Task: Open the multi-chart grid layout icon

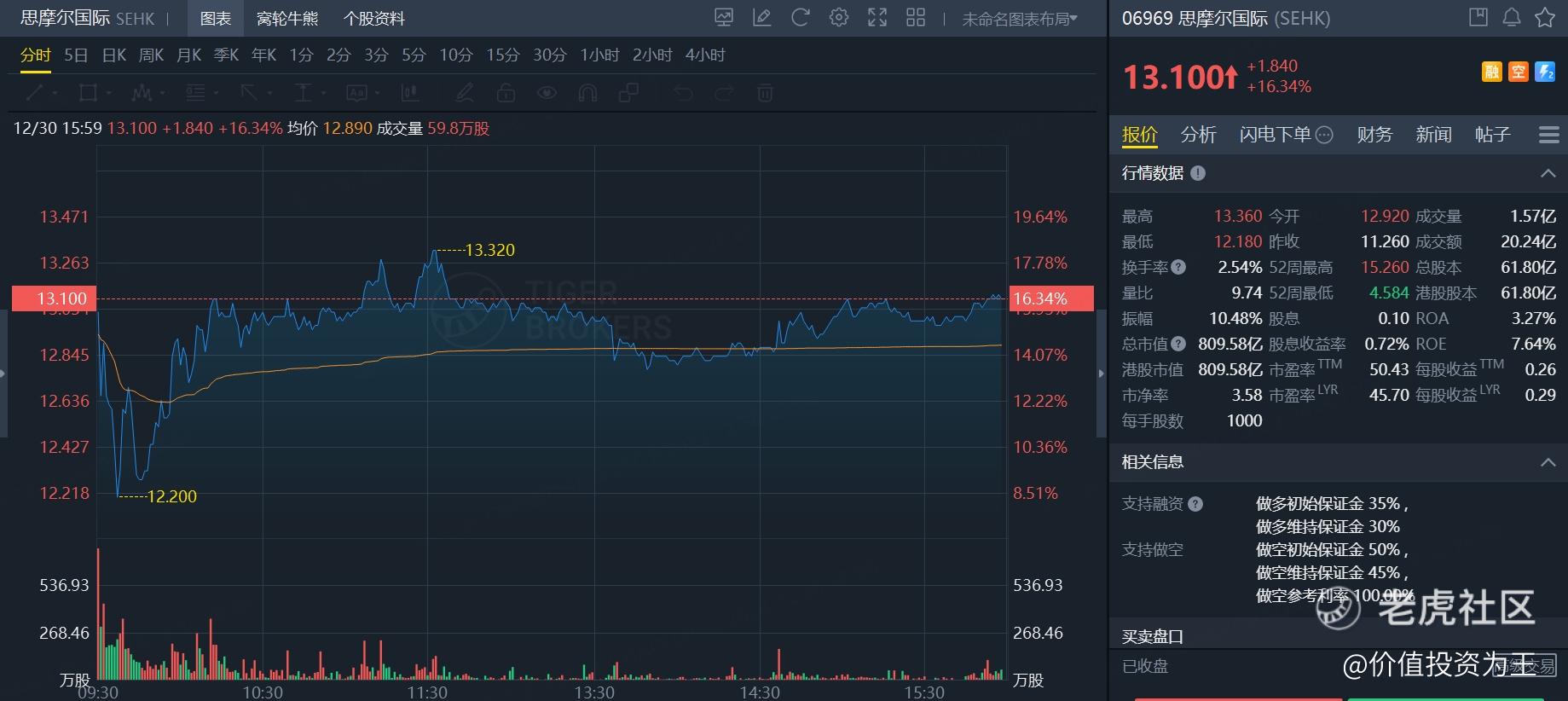Action: coord(916,18)
